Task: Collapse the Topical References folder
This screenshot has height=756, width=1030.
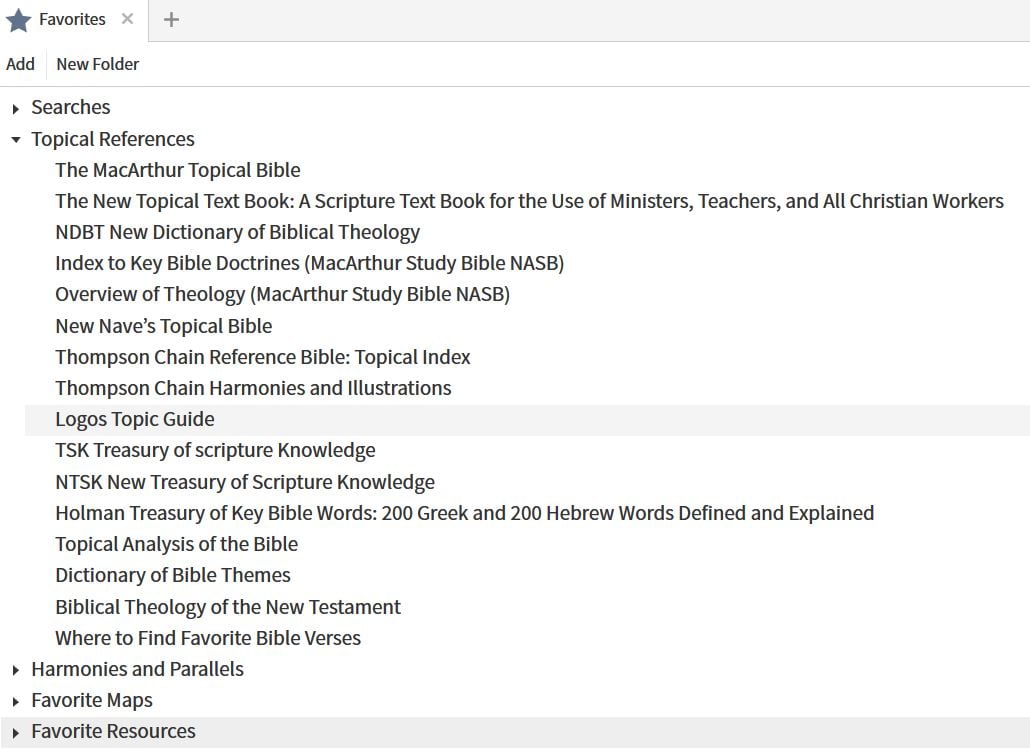Action: [15, 140]
